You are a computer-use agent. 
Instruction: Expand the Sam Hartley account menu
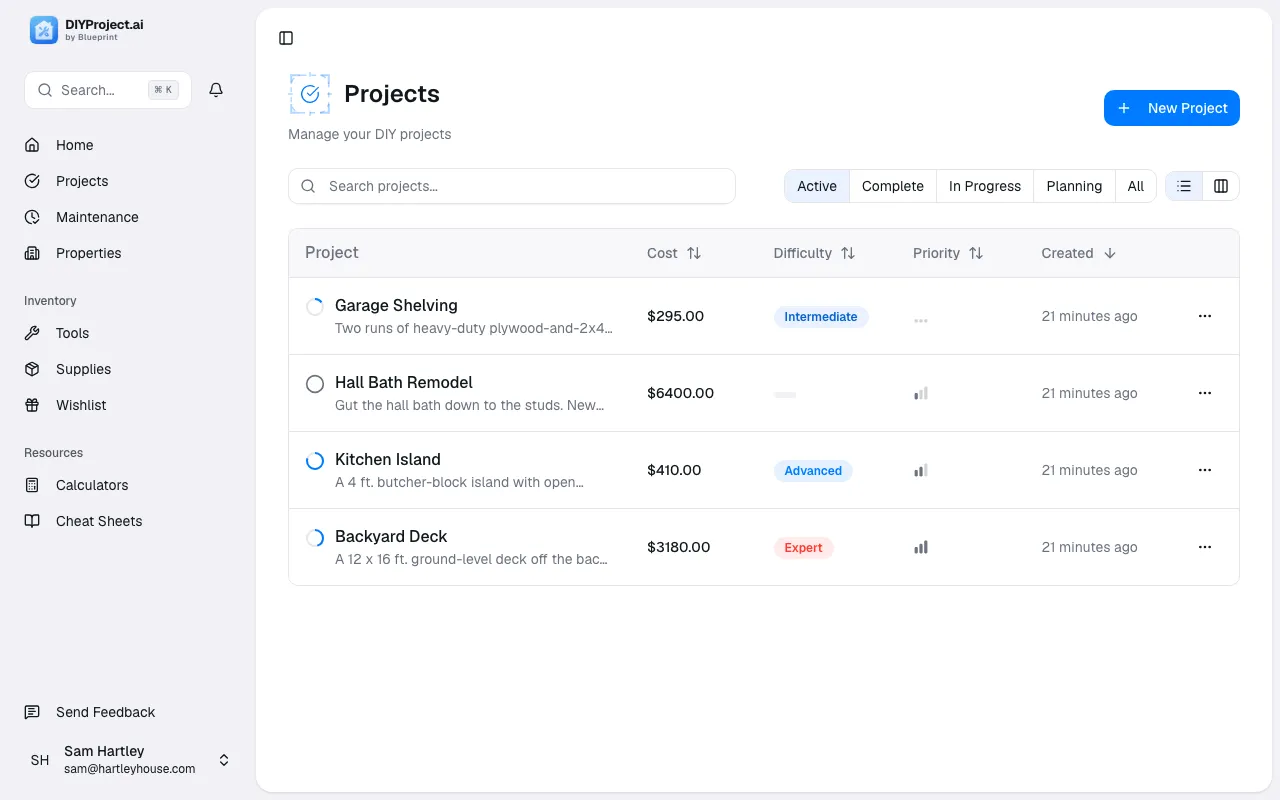128,760
